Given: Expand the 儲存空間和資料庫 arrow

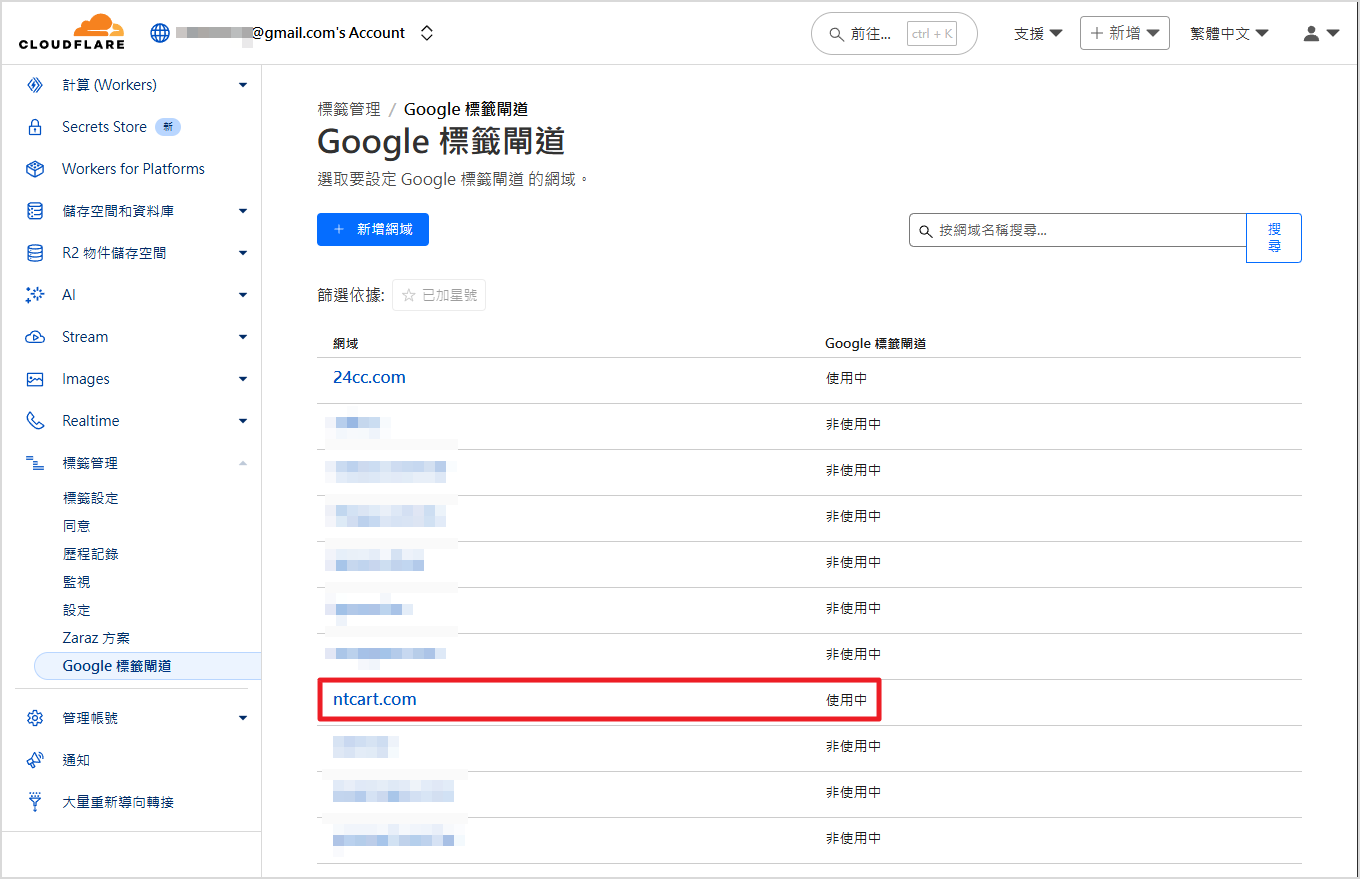Looking at the screenshot, I should (x=243, y=211).
